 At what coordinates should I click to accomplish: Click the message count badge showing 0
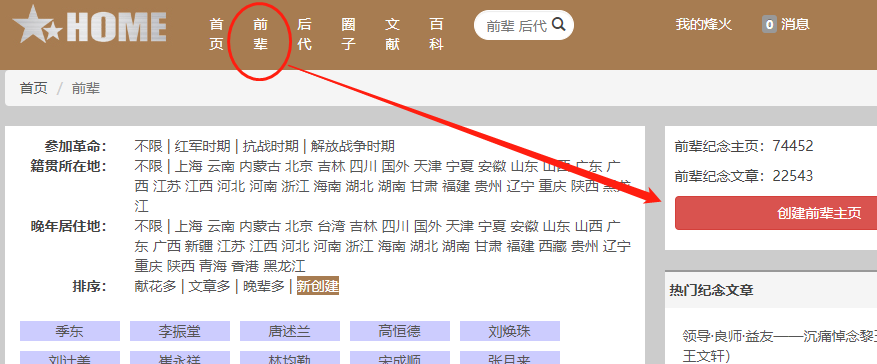click(769, 25)
